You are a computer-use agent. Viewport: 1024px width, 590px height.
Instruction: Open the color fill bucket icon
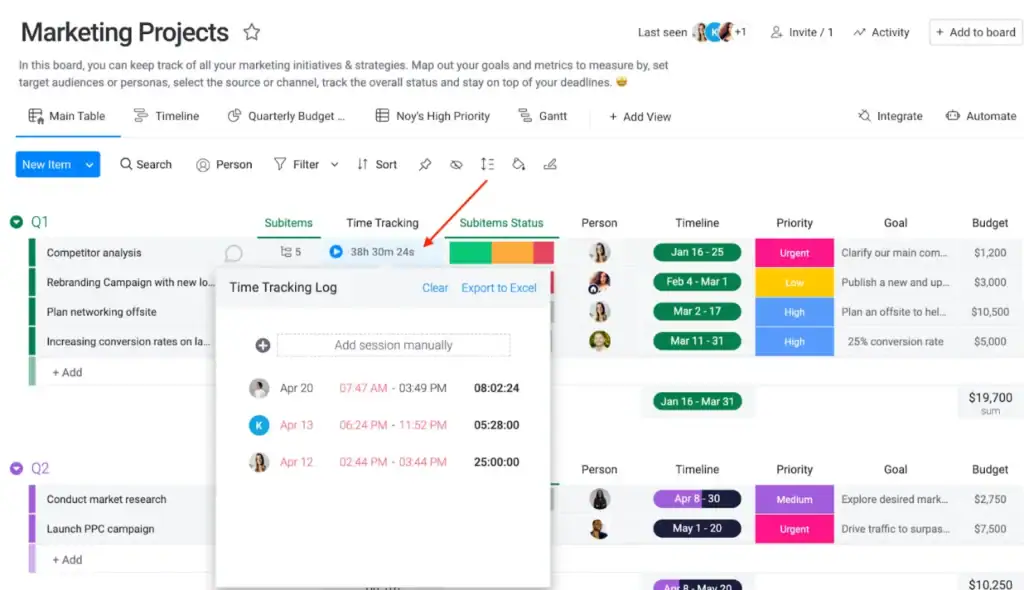pos(519,164)
